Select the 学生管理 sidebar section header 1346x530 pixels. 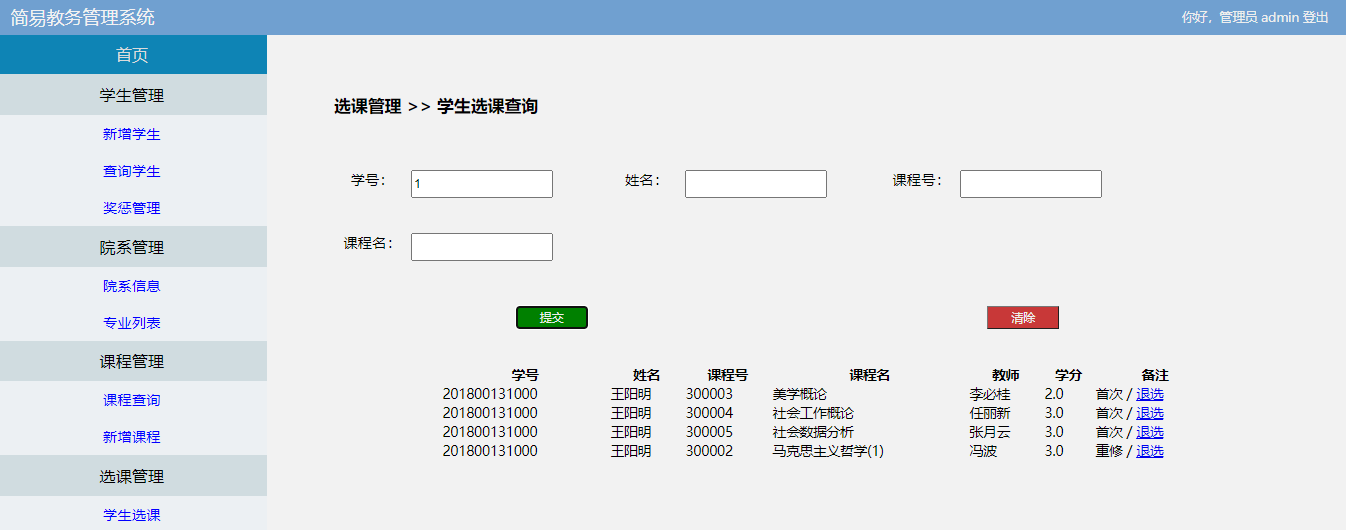pyautogui.click(x=133, y=96)
